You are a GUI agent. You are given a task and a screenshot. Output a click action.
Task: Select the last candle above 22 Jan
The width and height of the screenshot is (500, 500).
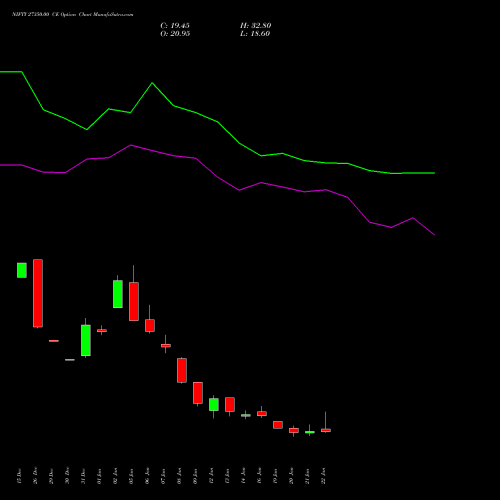[326, 430]
